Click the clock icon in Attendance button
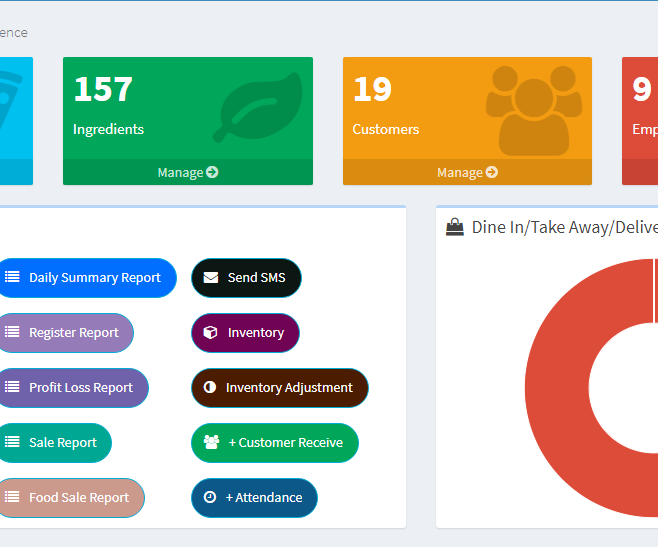This screenshot has width=658, height=547. coord(210,498)
